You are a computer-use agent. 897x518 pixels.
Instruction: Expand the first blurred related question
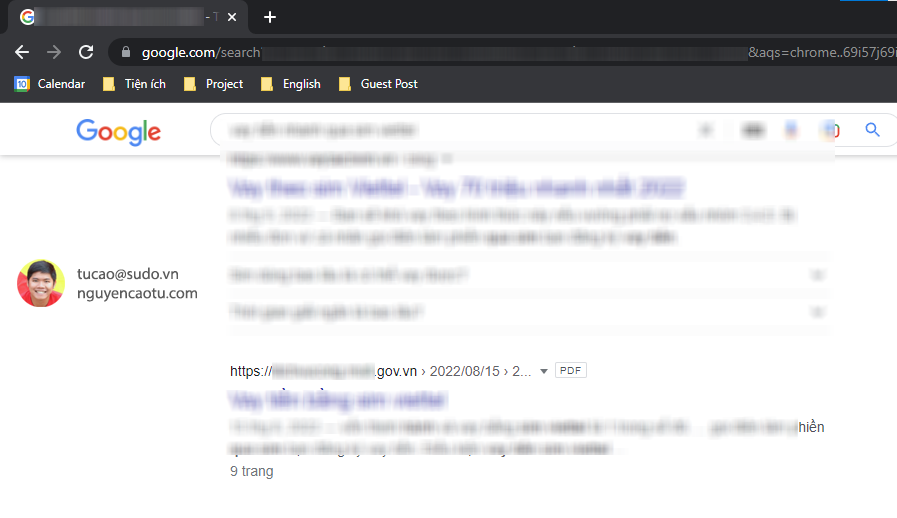527,275
